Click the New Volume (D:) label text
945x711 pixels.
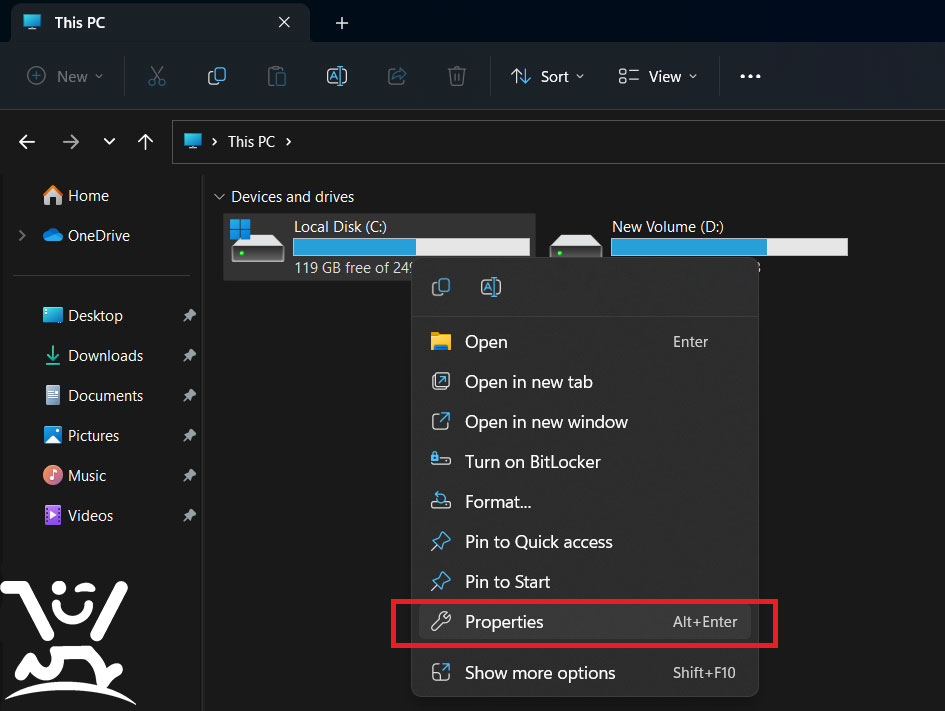(x=668, y=227)
